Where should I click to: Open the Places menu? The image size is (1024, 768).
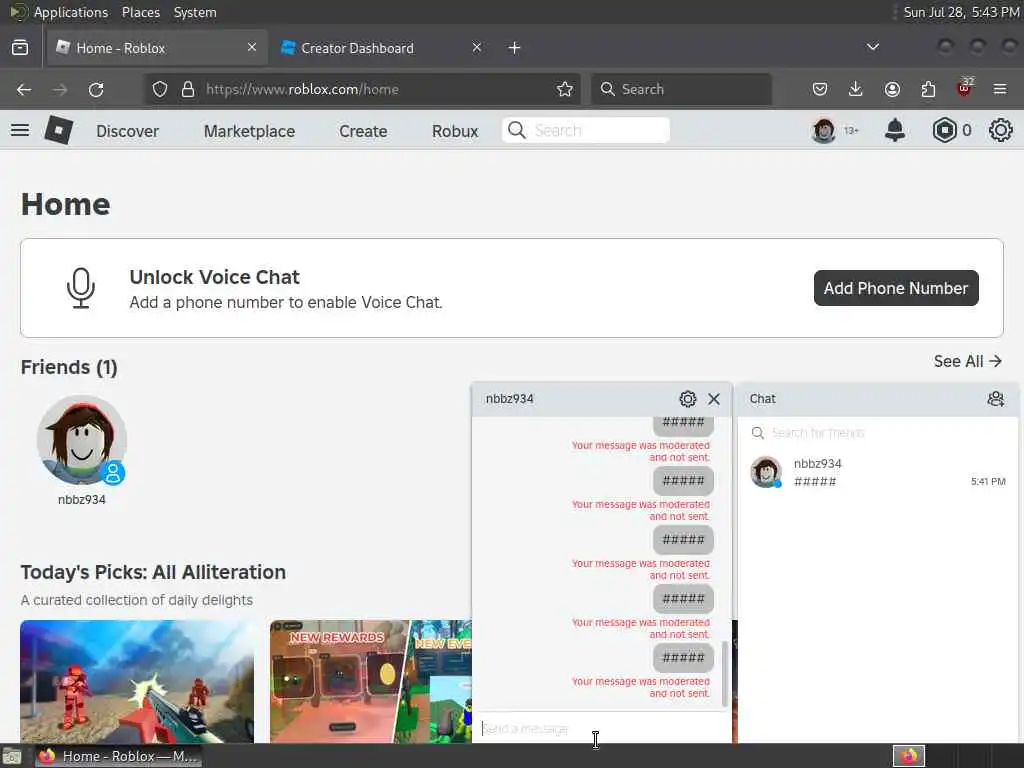coord(140,12)
